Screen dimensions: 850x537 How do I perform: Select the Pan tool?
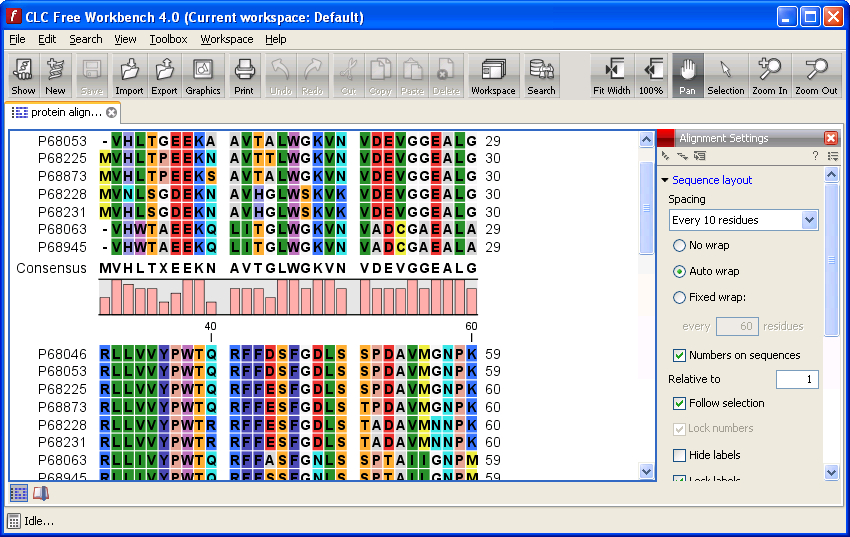pyautogui.click(x=687, y=76)
